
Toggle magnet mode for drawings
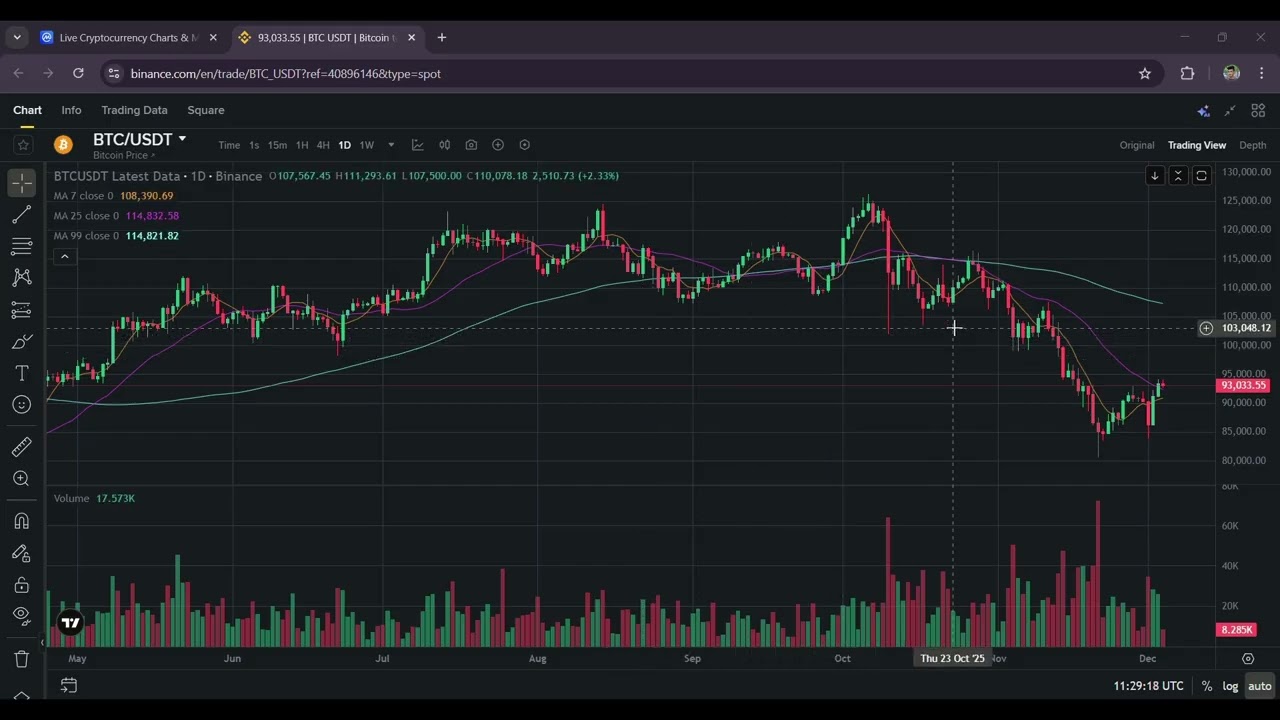tap(21, 521)
